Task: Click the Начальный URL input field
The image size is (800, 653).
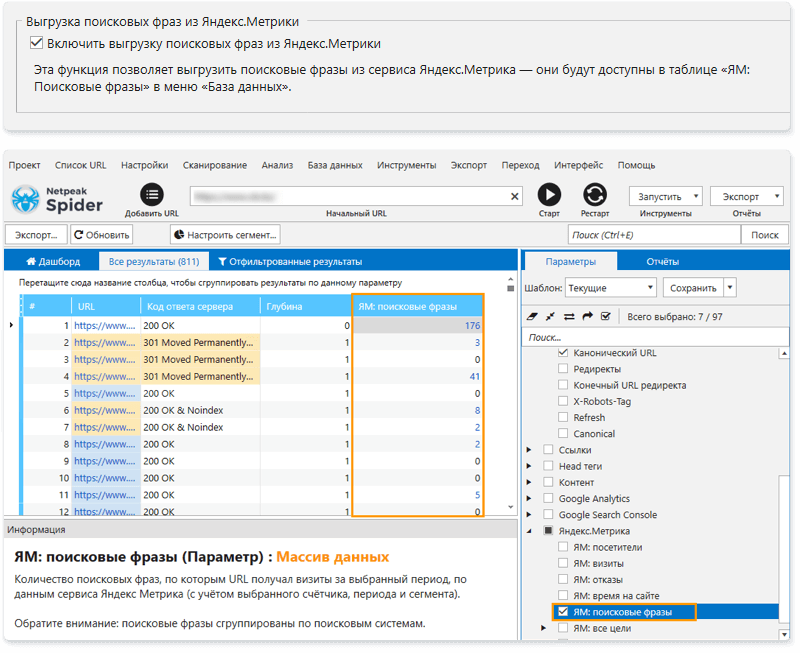Action: click(356, 196)
